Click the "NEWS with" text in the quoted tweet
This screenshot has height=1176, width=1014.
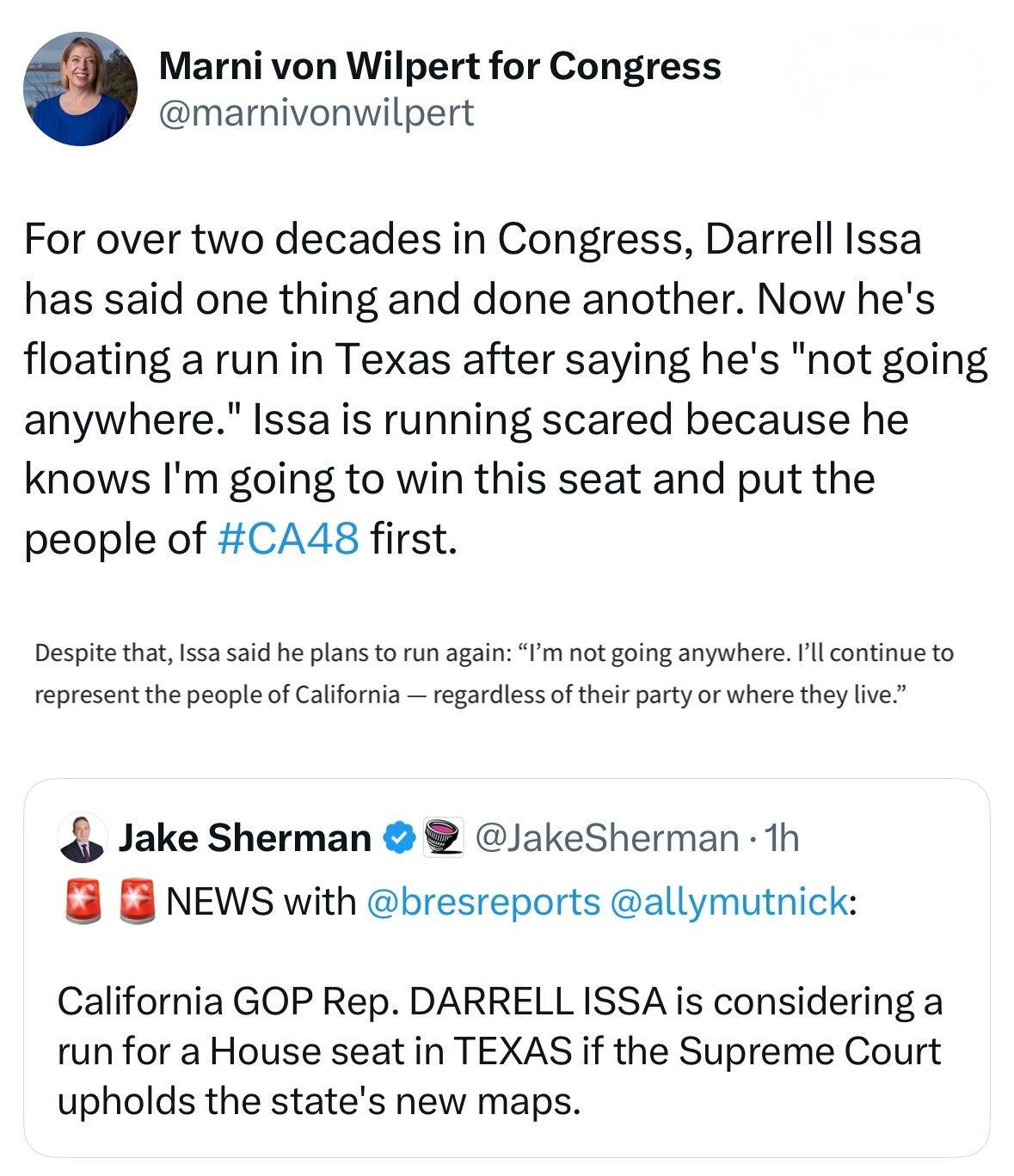[x=261, y=902]
